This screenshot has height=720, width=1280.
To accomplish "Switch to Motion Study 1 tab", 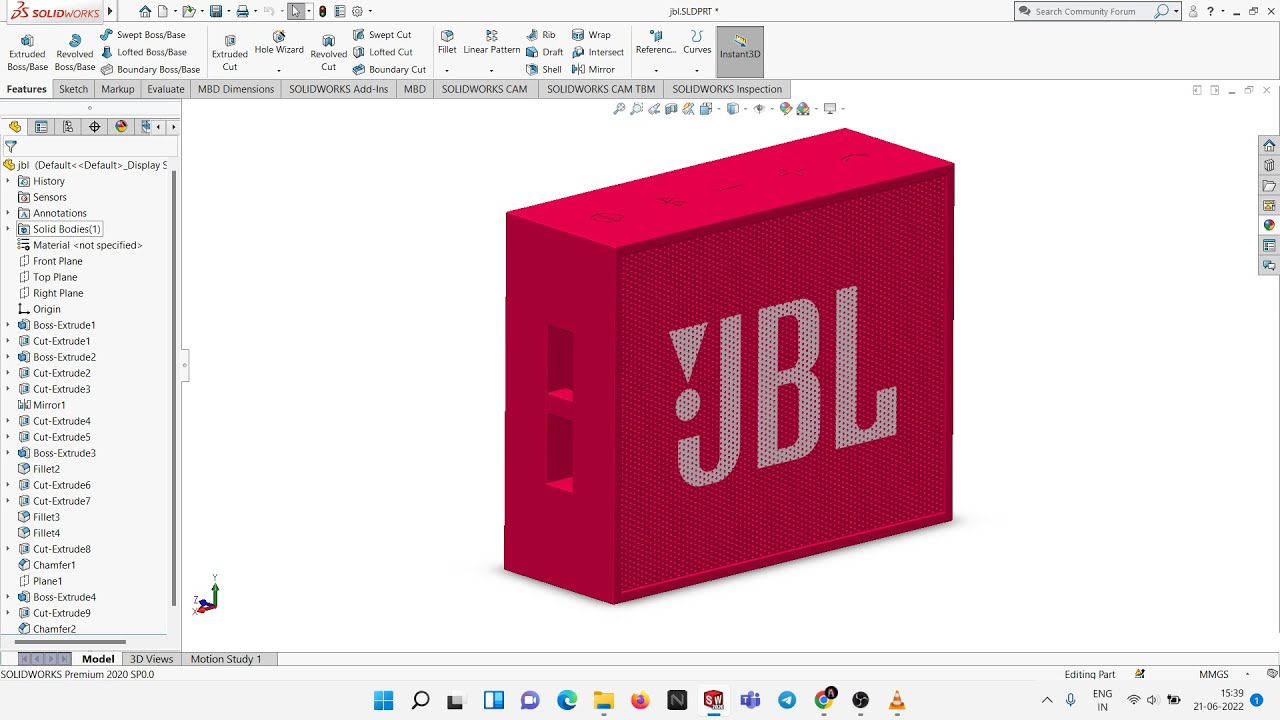I will (226, 659).
